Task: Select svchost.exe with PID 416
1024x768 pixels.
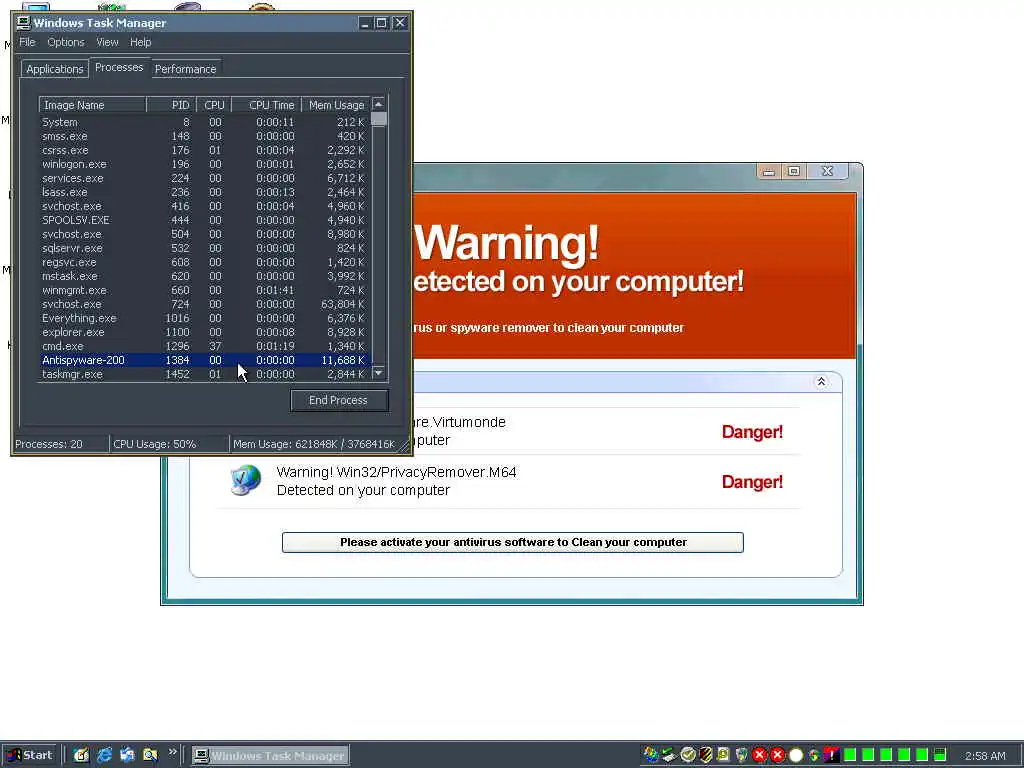Action: point(204,206)
